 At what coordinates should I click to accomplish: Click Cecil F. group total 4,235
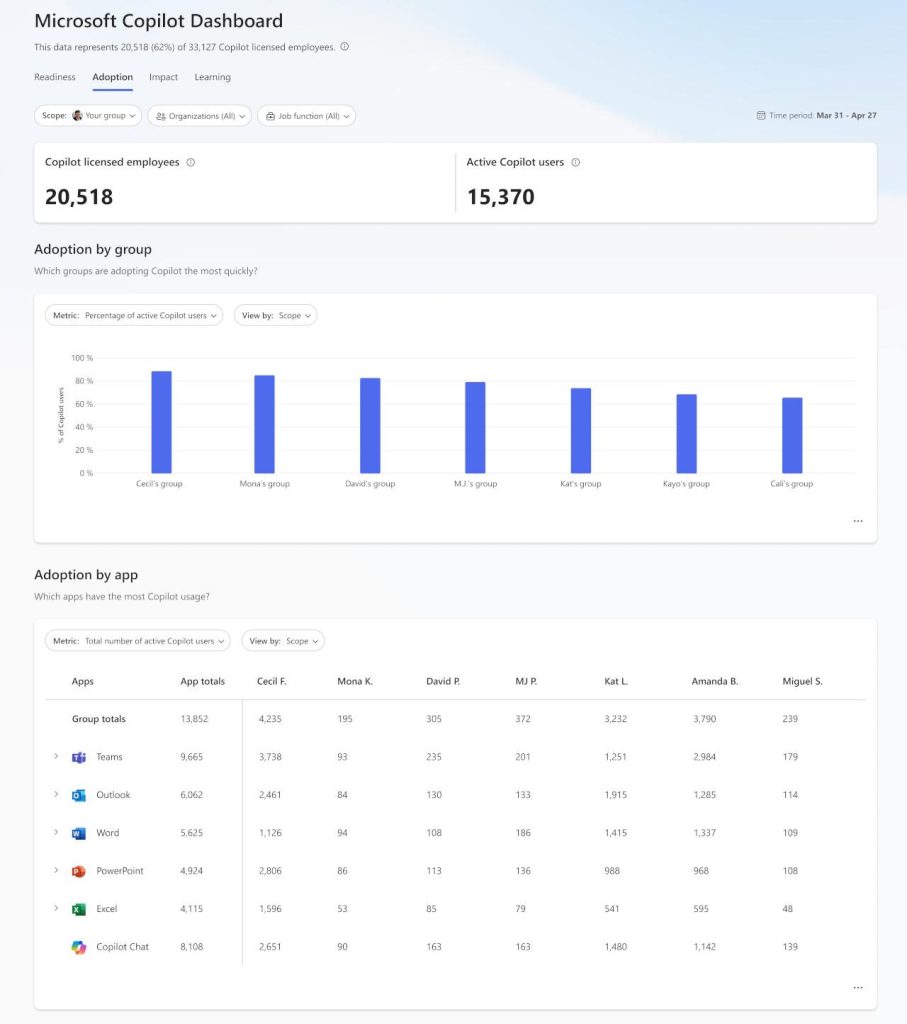click(x=270, y=719)
